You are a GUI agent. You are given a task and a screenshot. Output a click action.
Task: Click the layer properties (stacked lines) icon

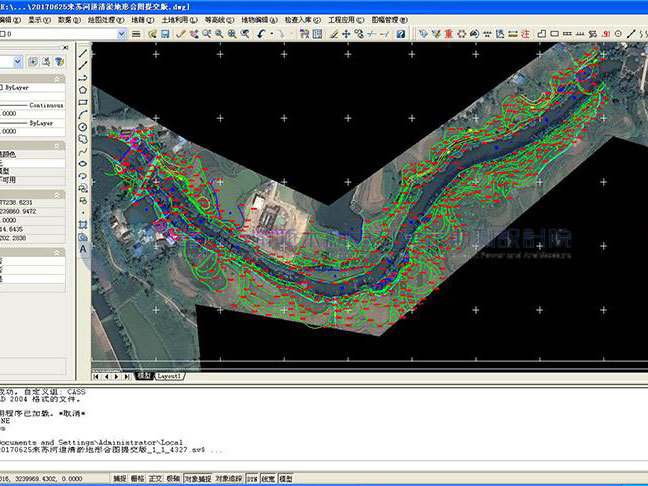coord(136,34)
